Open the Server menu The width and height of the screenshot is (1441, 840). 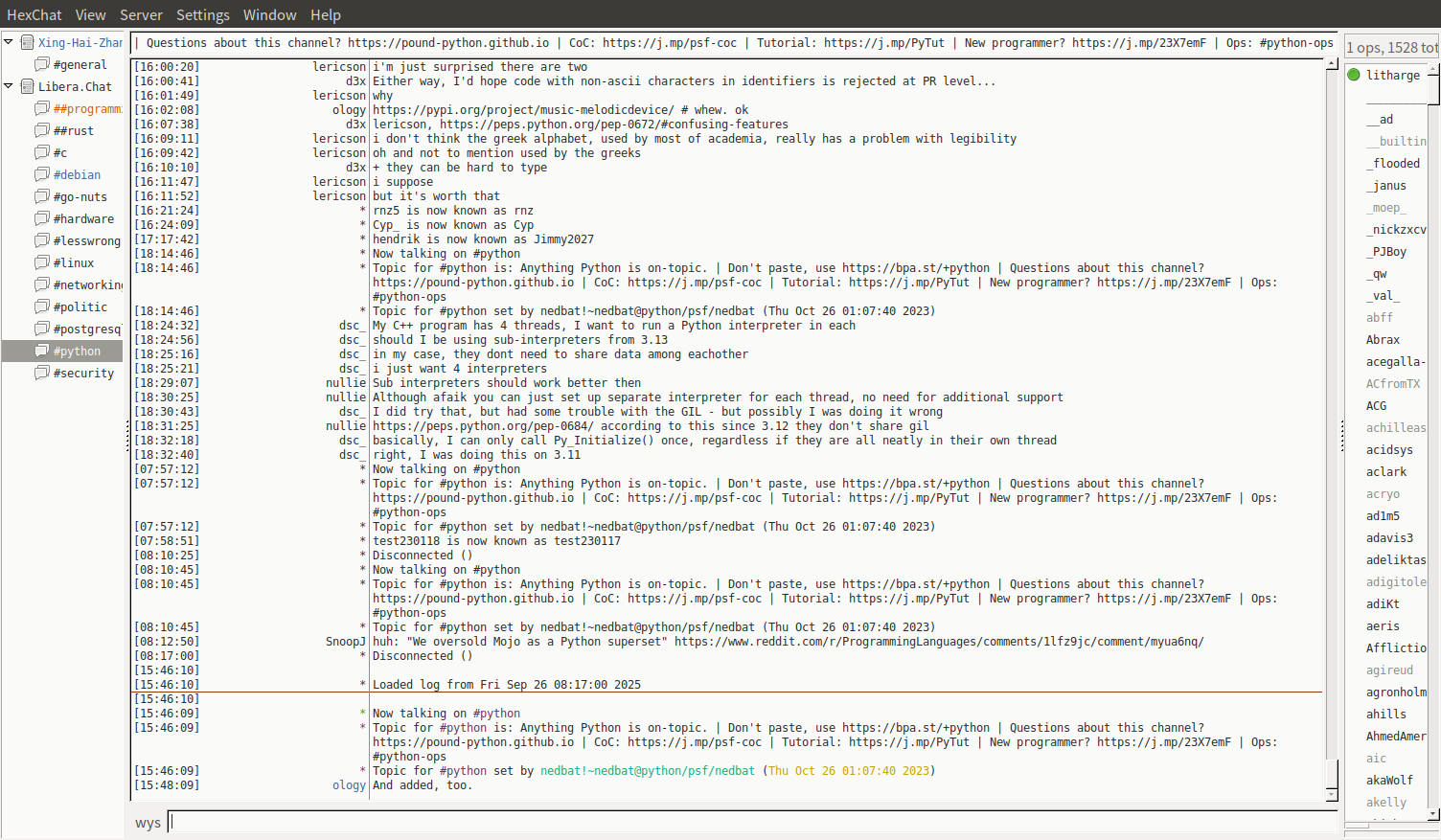click(x=141, y=14)
